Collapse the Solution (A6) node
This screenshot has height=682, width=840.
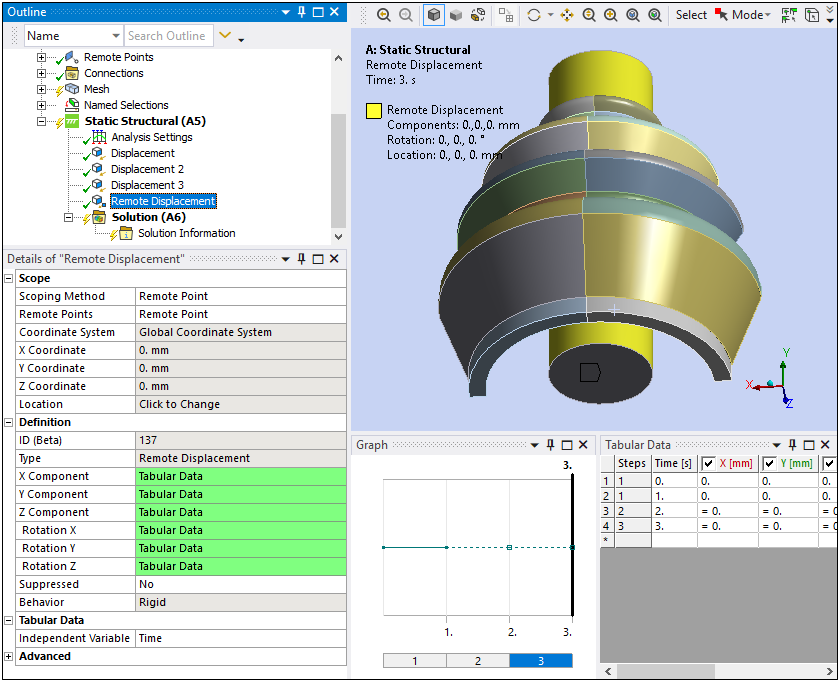[68, 217]
